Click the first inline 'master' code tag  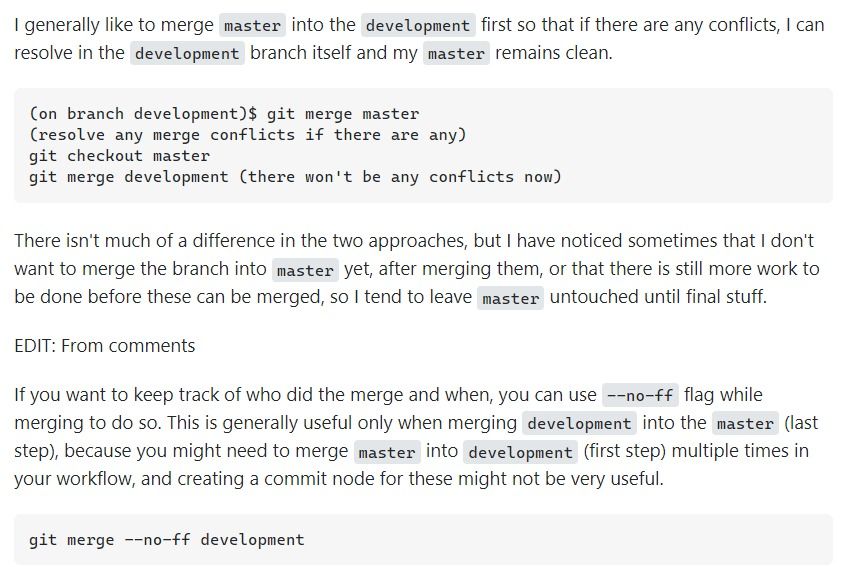[252, 25]
